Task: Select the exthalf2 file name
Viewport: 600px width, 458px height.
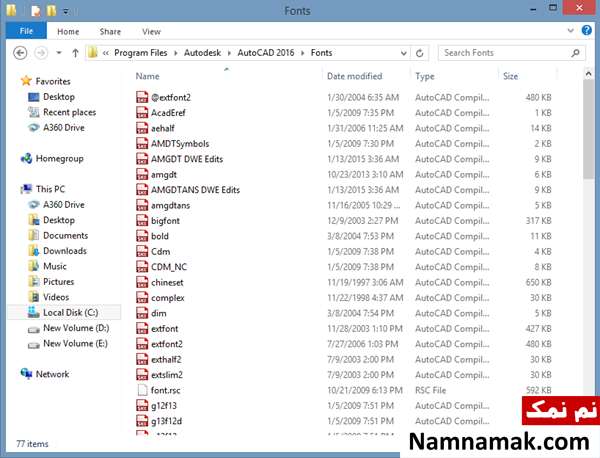Action: 166,359
